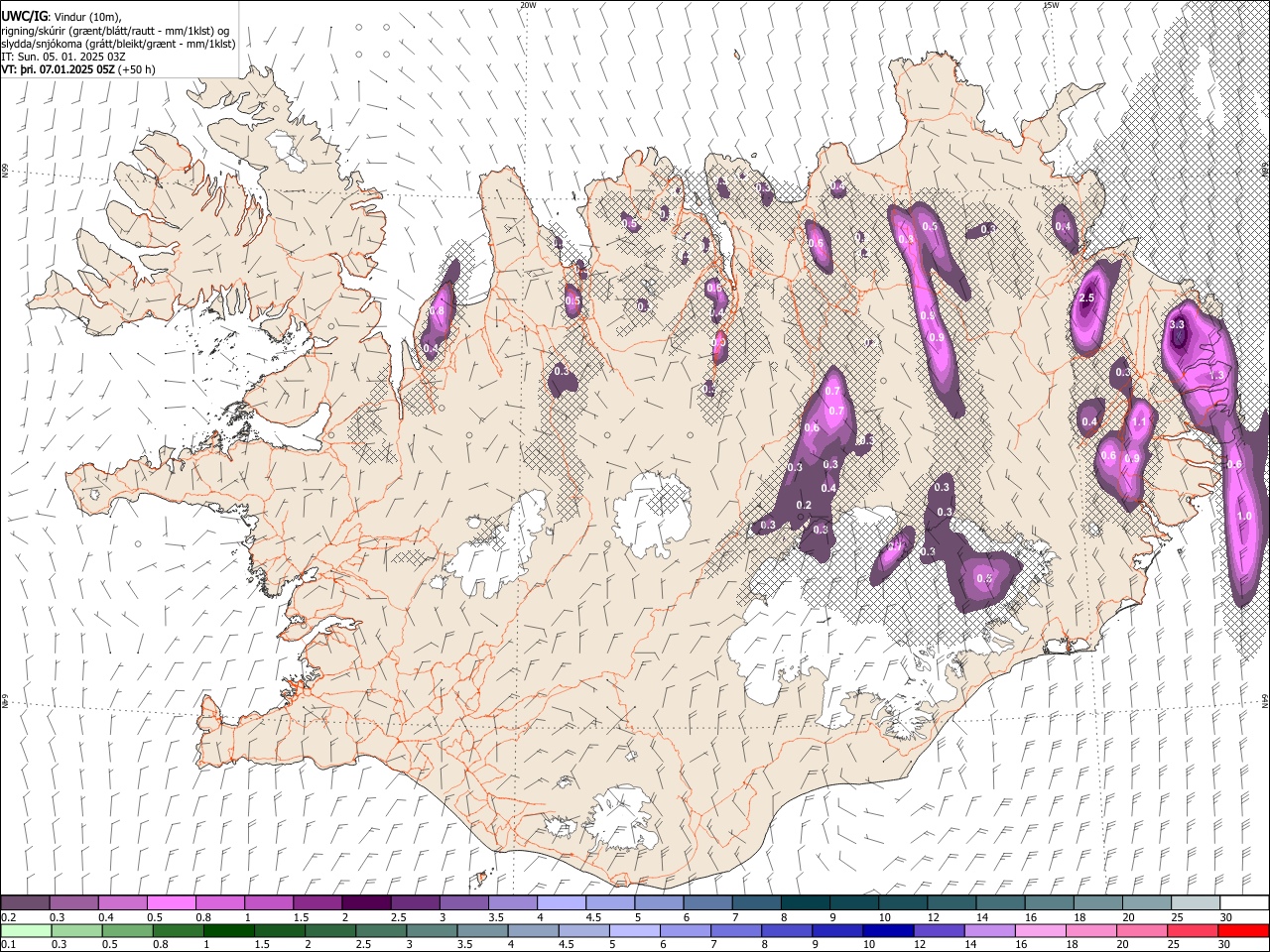The width and height of the screenshot is (1270, 952).
Task: Click the '0.1' label under the lower scale
Action: pos(9,945)
